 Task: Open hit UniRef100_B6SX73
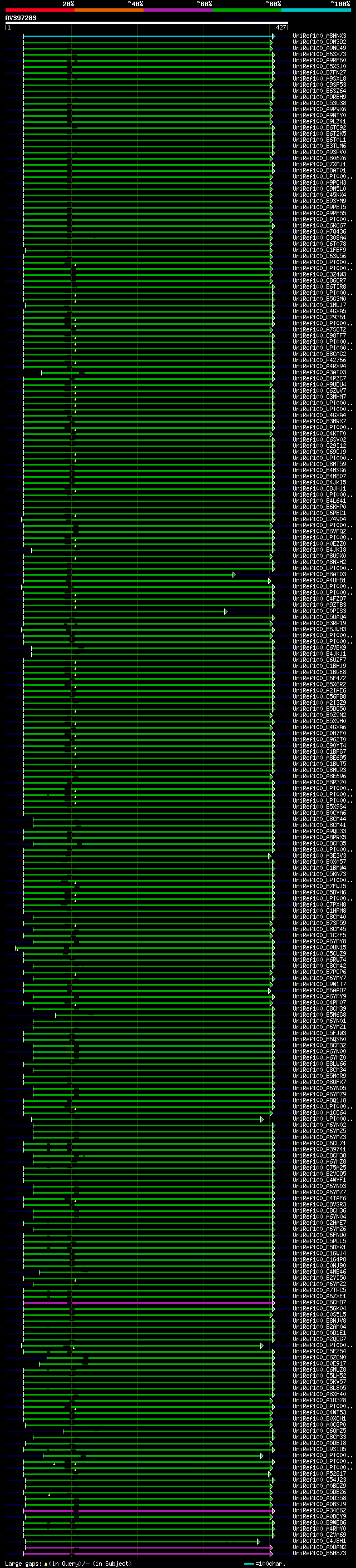click(319, 55)
